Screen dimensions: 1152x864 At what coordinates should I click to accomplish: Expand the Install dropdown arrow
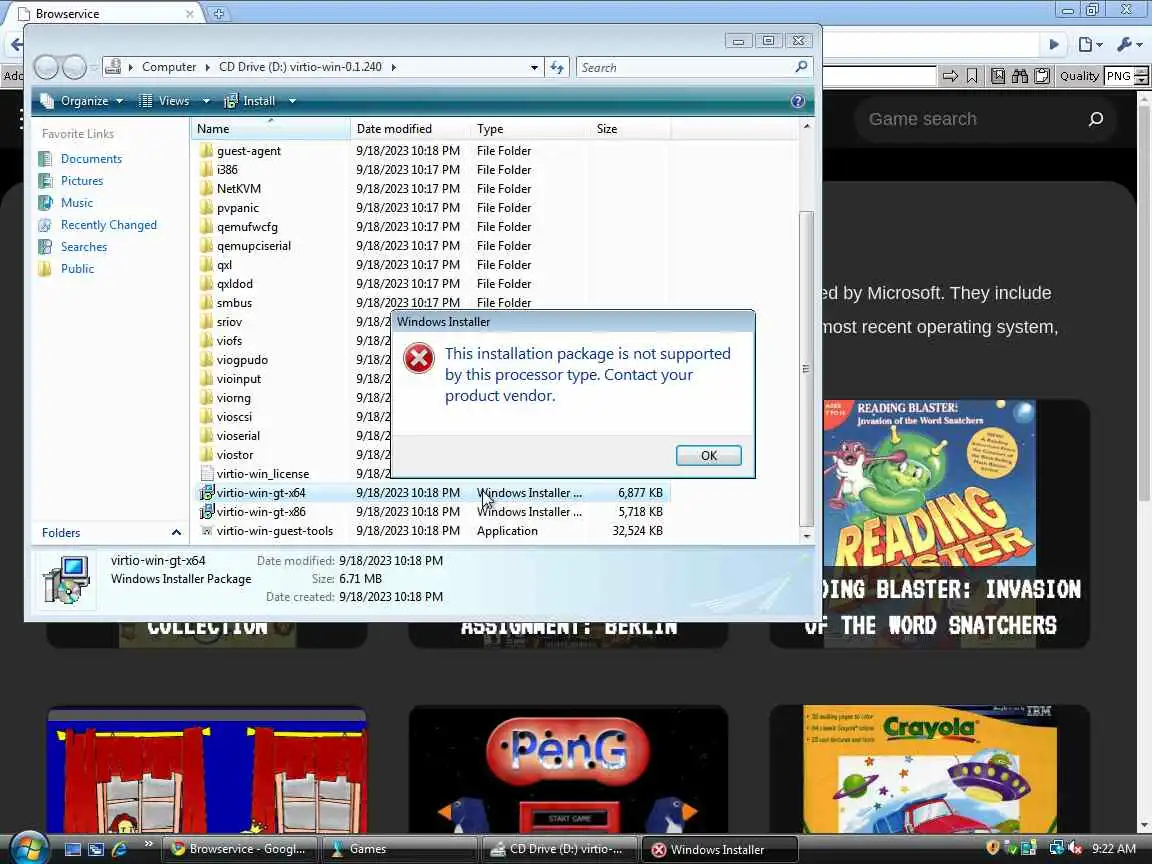292,101
